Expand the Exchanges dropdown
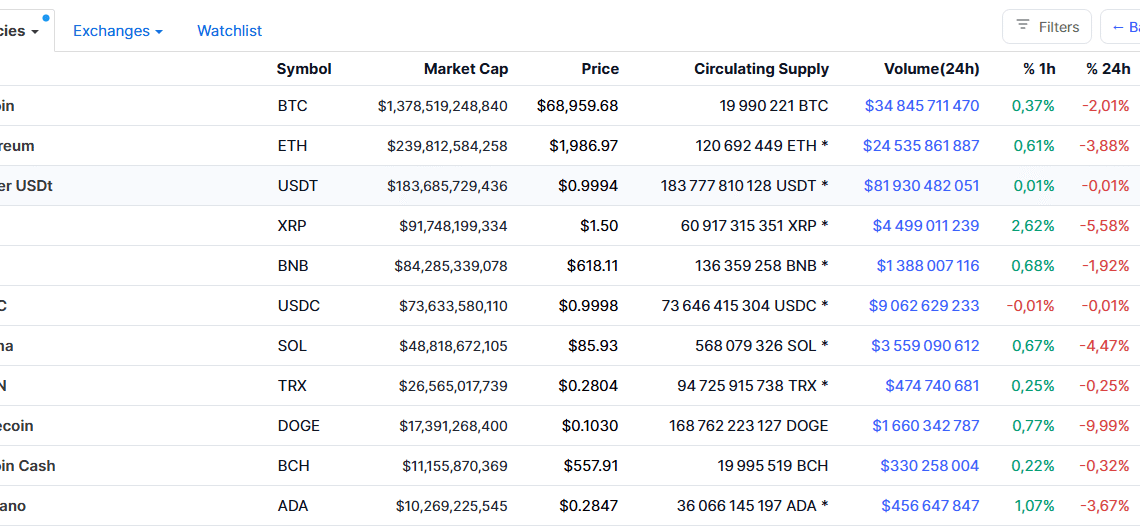 [117, 31]
